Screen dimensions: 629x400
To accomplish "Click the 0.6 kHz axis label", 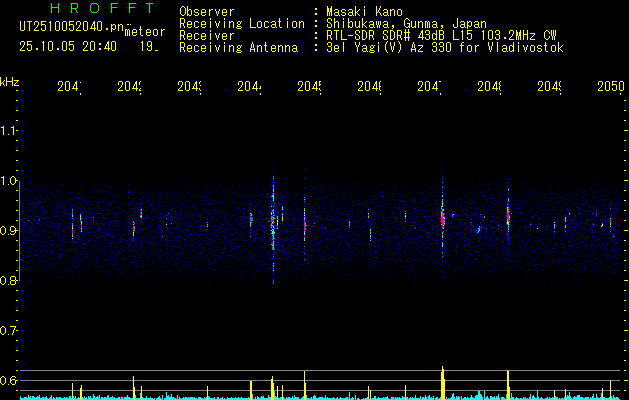I will 8,380.
